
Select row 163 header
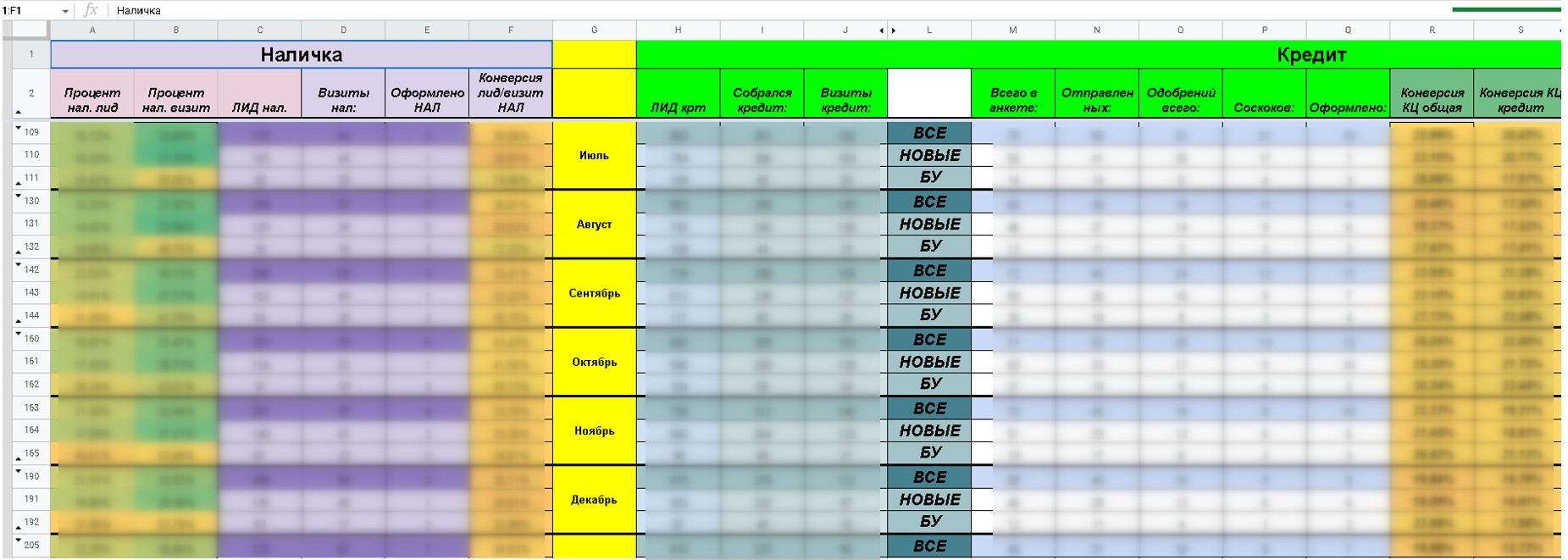click(31, 408)
